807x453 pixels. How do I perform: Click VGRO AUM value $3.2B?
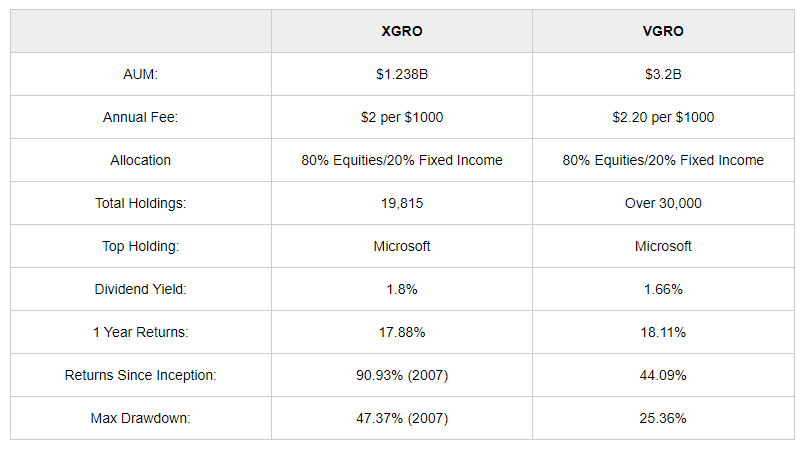click(x=663, y=74)
